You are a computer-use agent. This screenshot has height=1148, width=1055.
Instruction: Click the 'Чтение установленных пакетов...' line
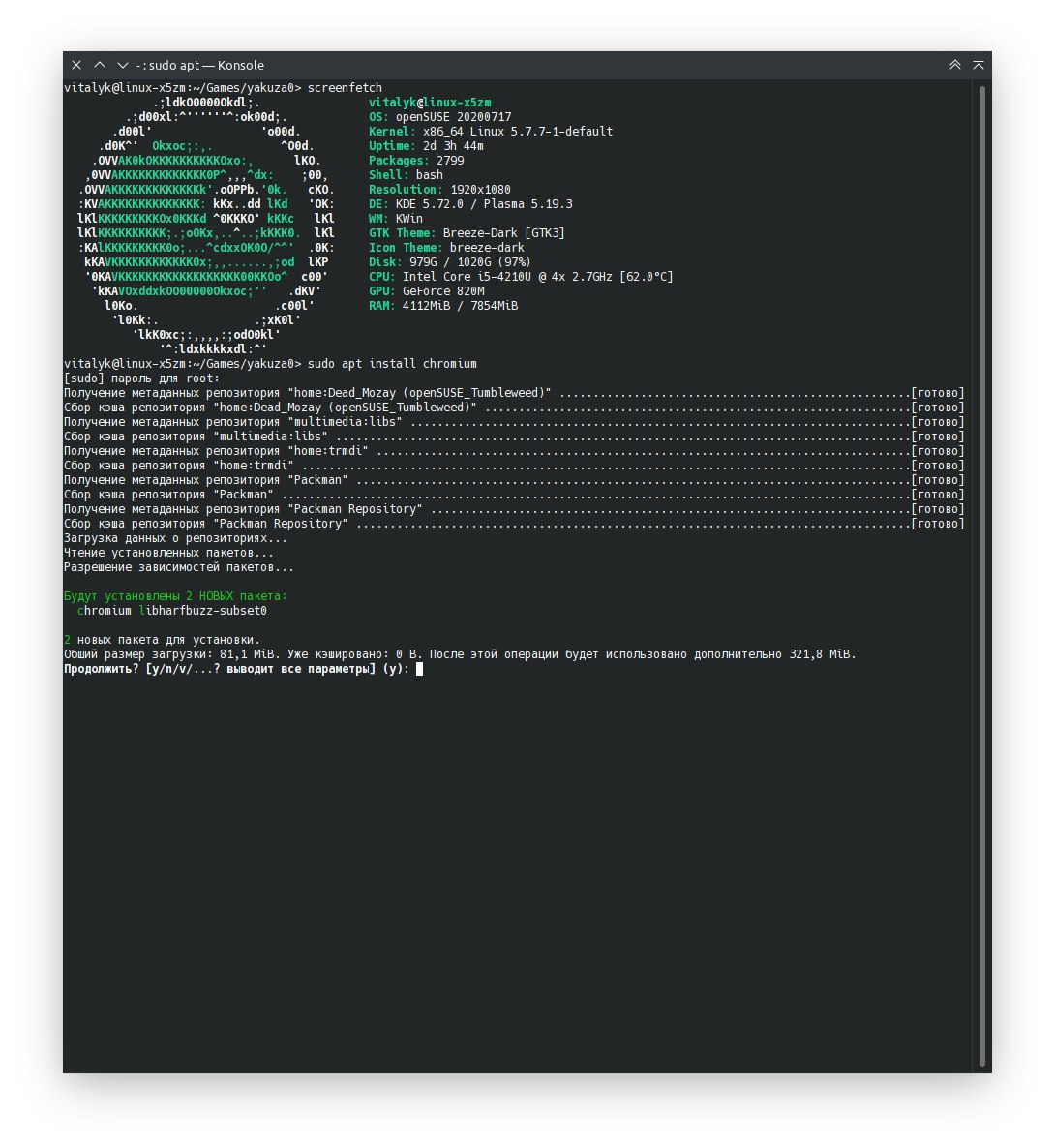coord(168,553)
